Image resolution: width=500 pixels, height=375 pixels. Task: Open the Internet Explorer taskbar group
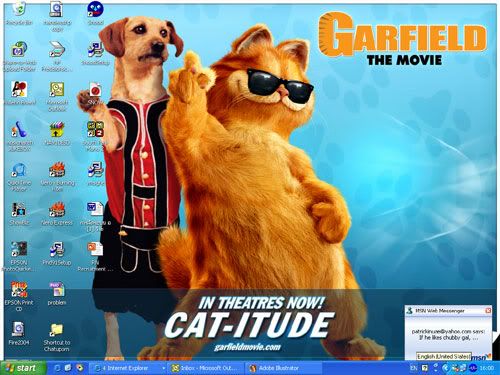tap(129, 368)
